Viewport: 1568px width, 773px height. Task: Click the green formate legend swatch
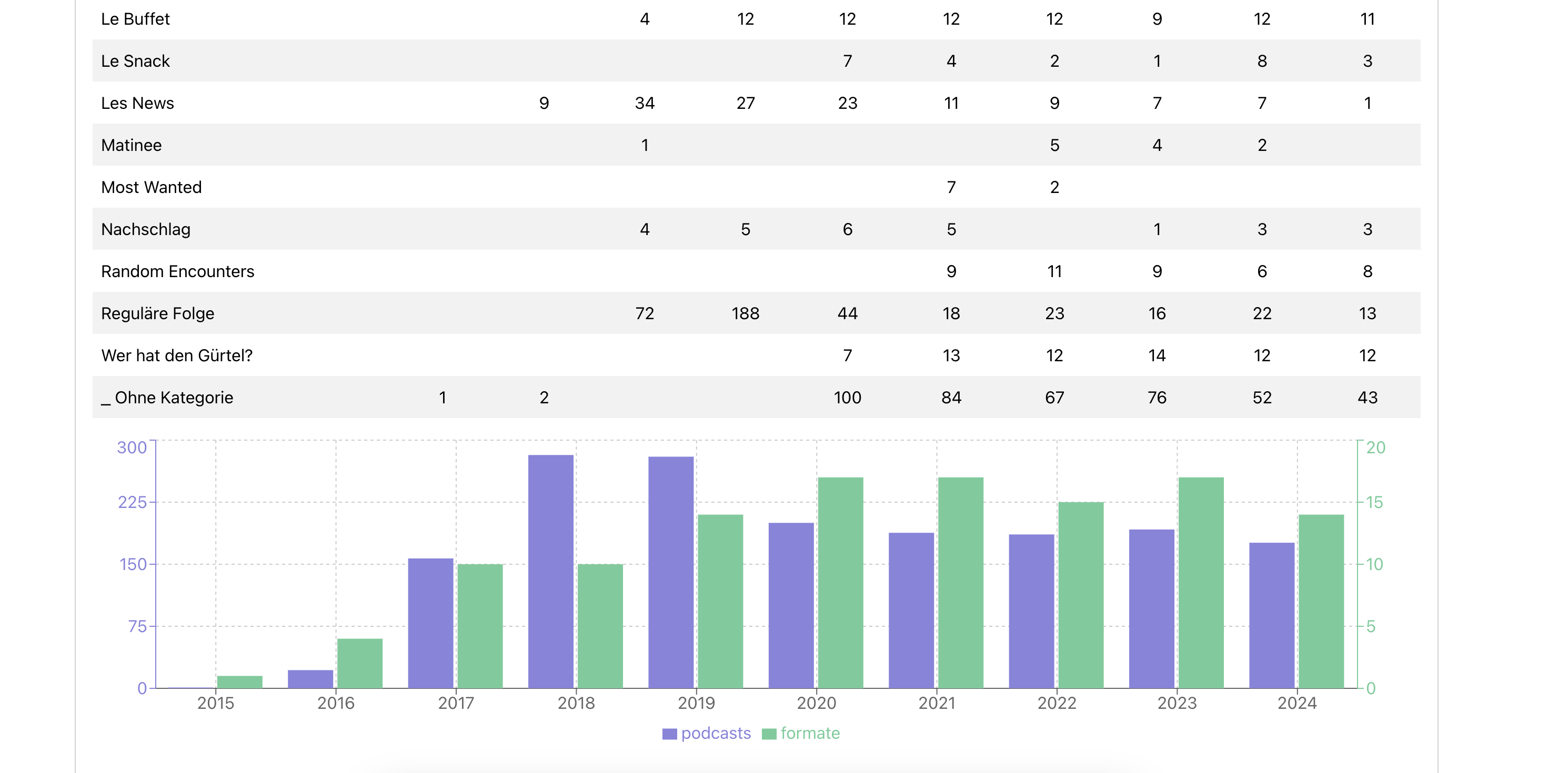click(769, 734)
